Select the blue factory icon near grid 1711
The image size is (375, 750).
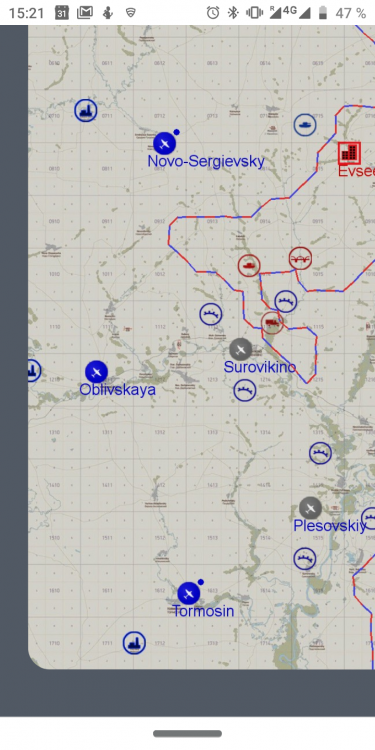(x=134, y=643)
